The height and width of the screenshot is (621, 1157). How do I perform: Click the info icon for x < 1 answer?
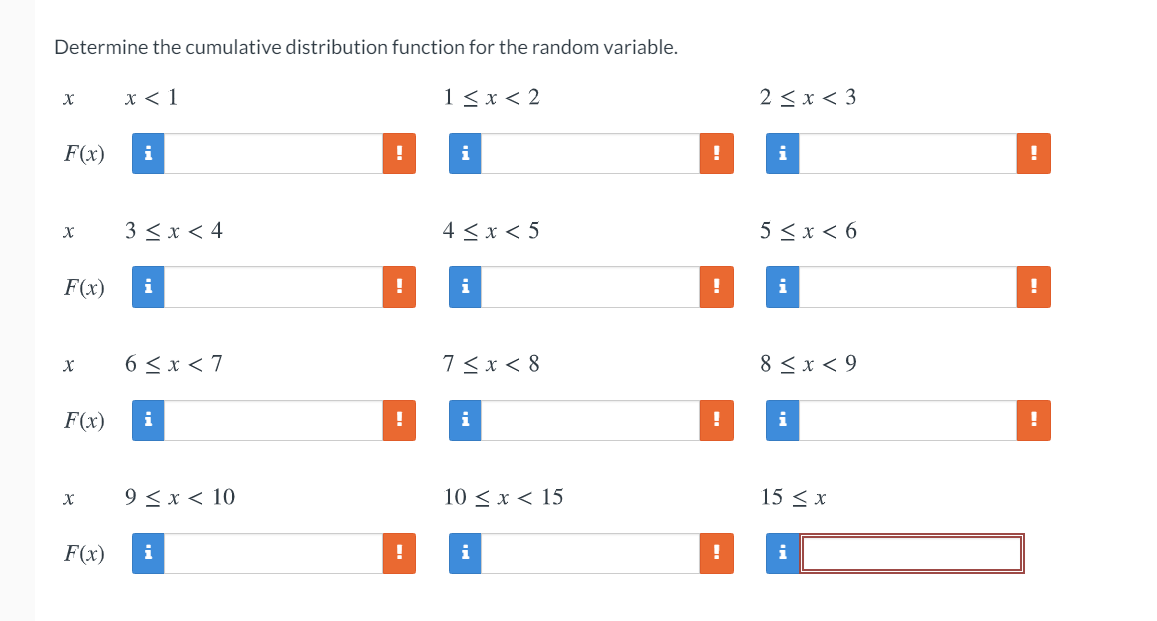[147, 153]
